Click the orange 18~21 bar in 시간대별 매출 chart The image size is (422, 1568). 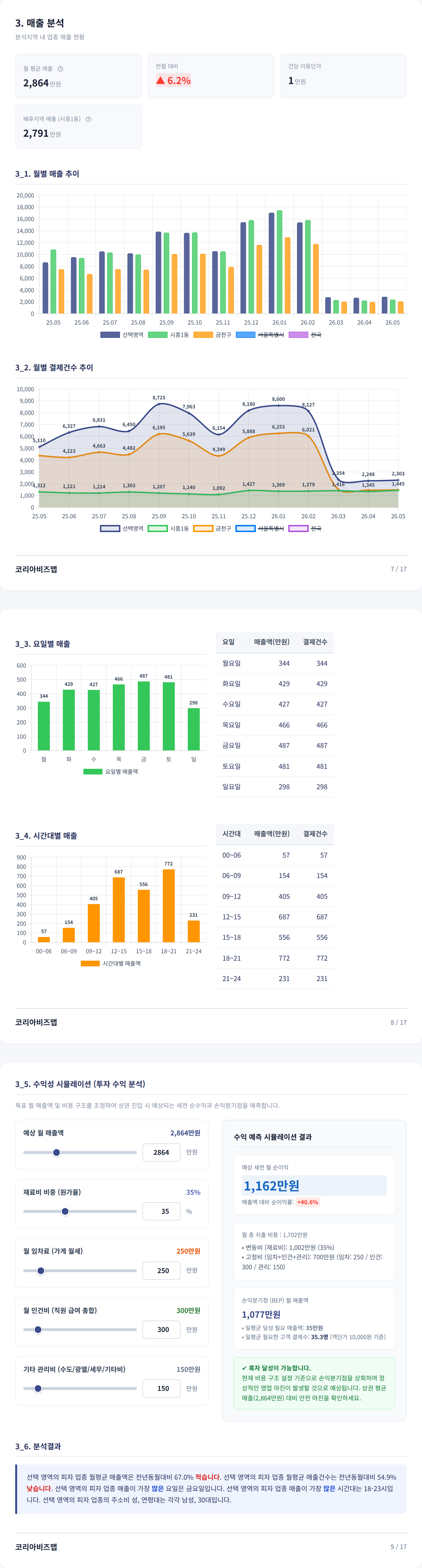coord(169,906)
